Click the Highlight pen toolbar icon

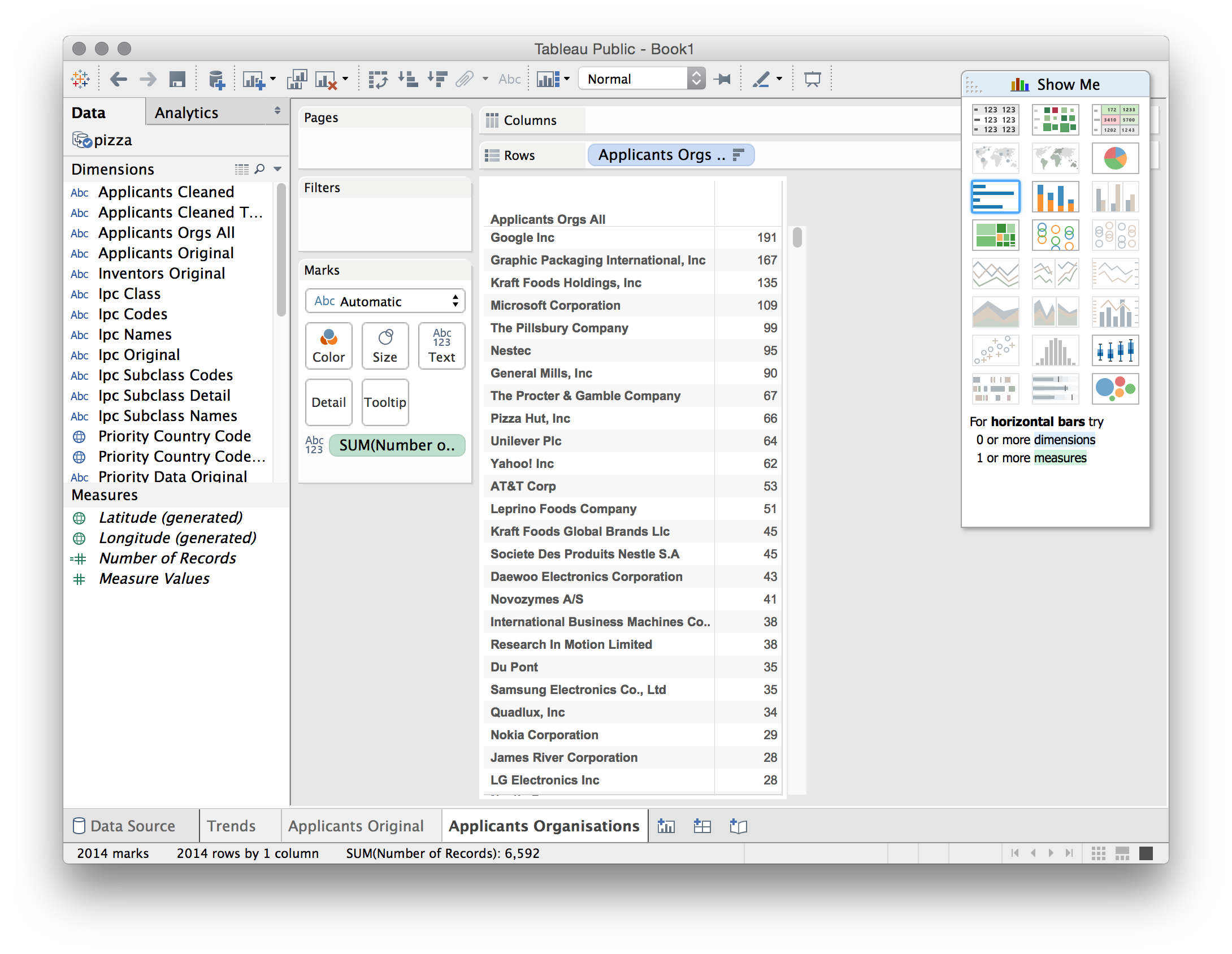pos(761,79)
